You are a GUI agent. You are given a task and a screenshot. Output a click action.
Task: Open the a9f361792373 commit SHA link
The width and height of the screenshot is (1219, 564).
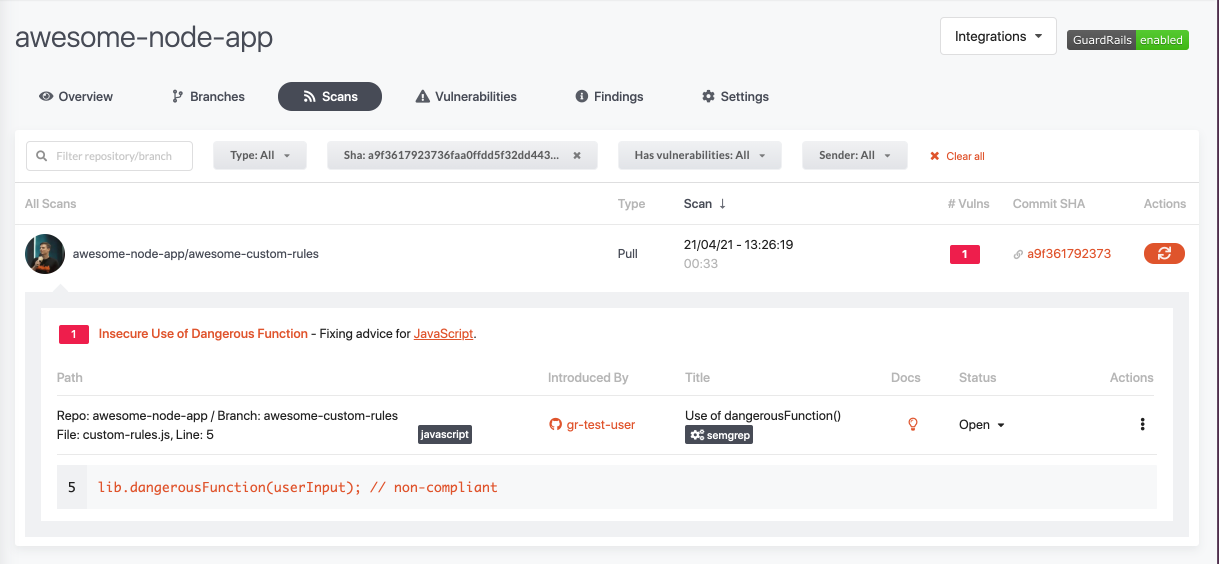coord(1068,254)
